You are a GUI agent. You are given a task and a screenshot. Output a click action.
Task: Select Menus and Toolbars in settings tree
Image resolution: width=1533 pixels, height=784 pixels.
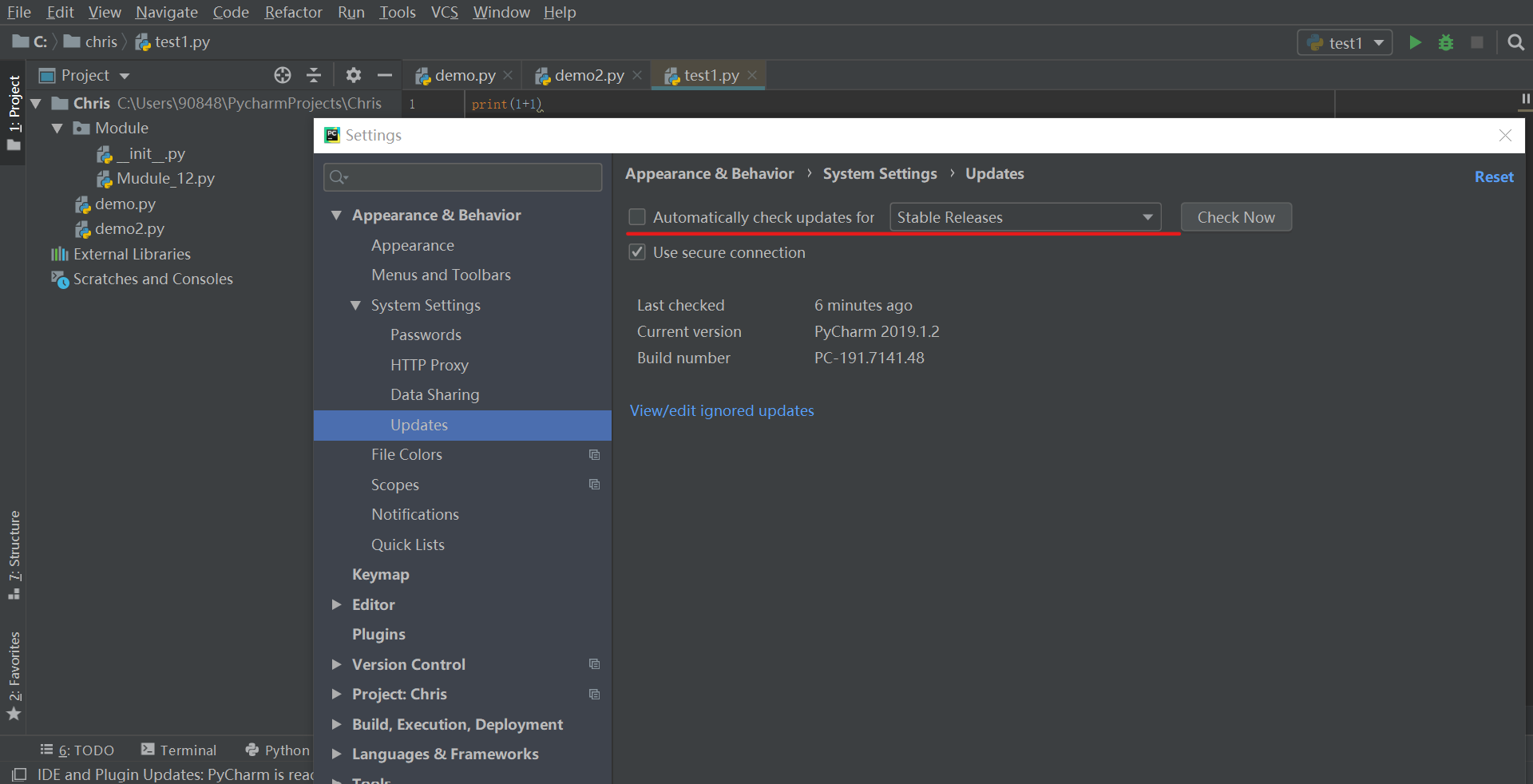441,275
